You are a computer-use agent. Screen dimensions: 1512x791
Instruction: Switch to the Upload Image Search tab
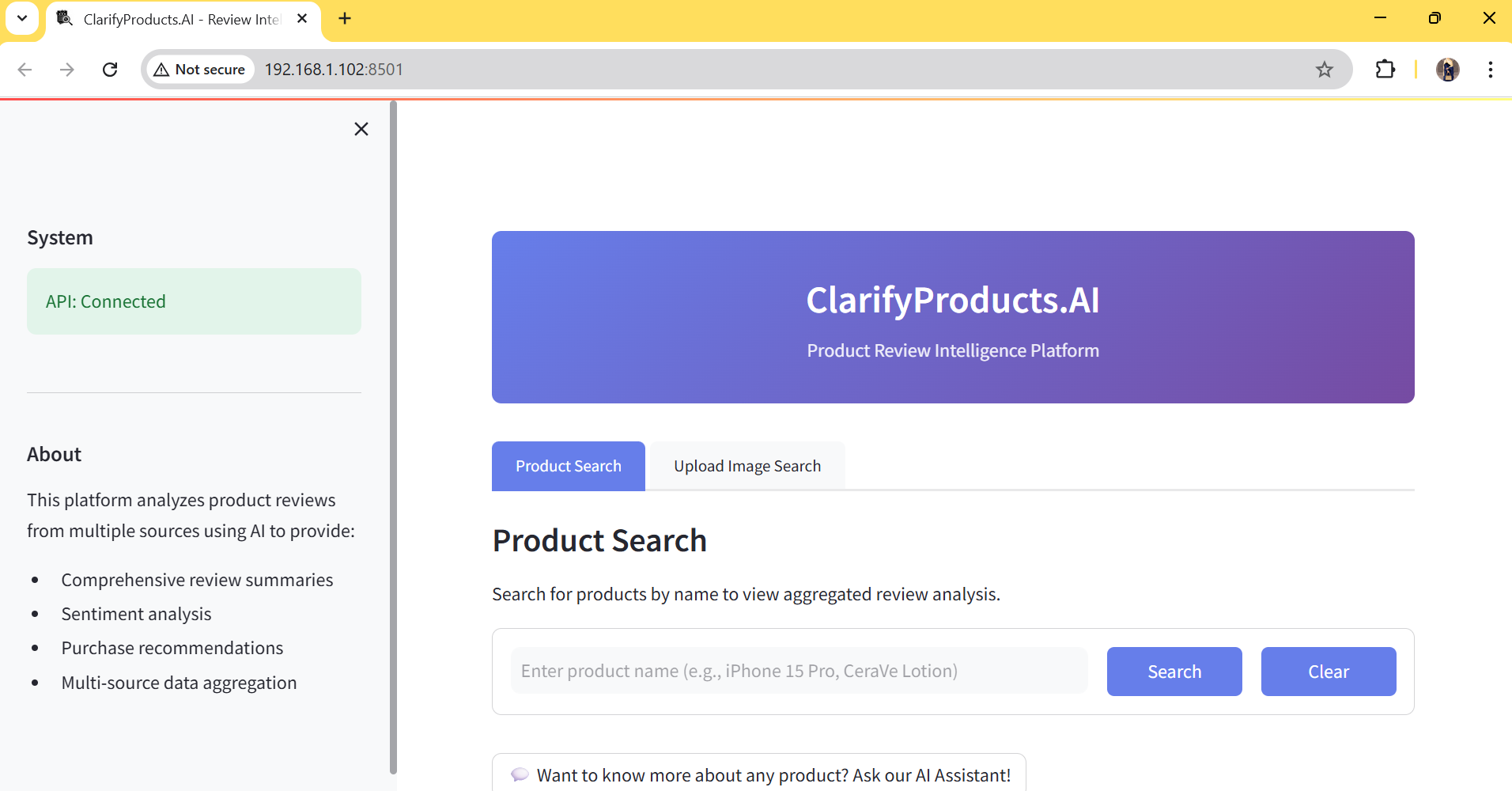click(747, 466)
